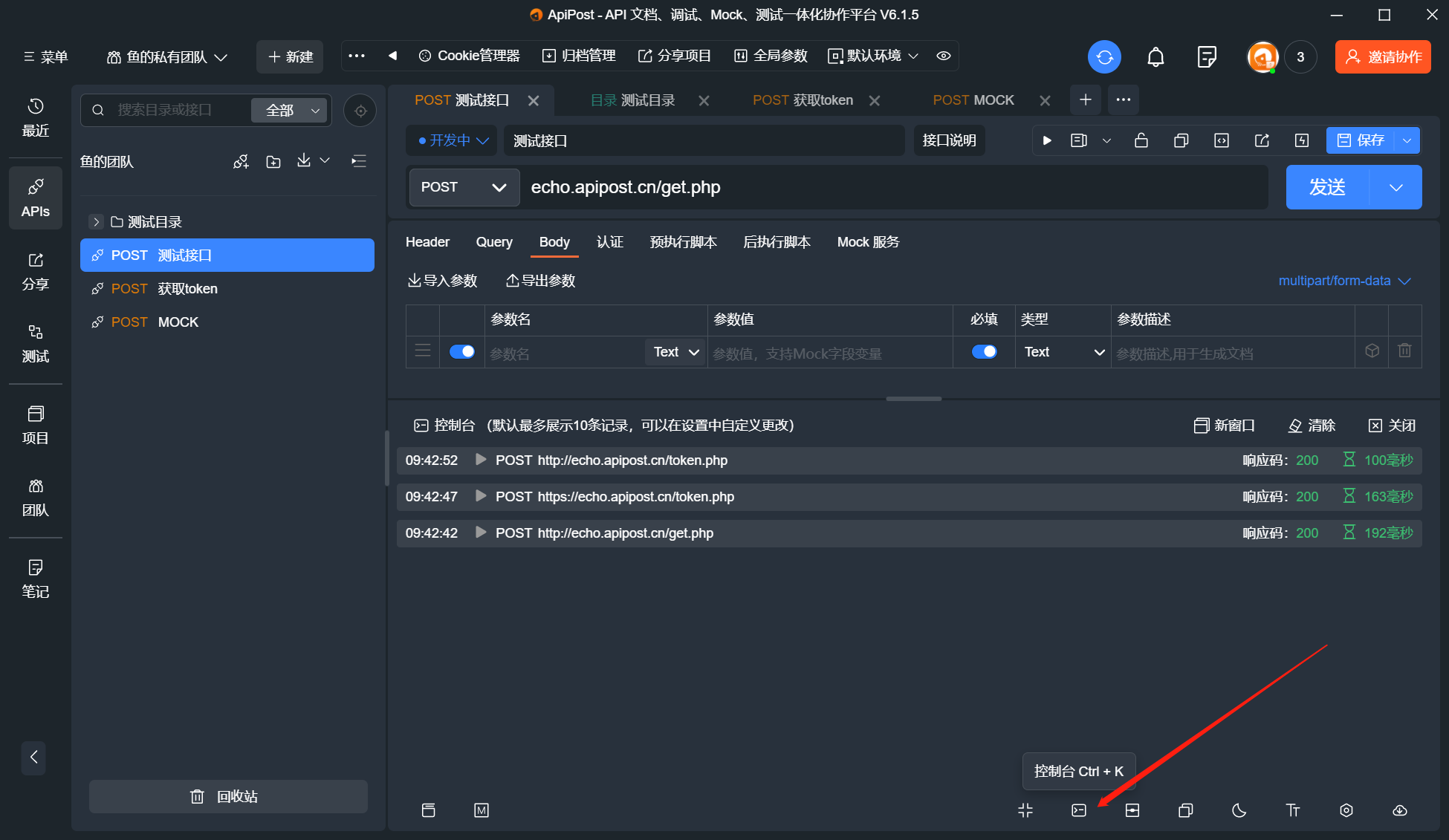Open the 默认环境 environment dropdown
The height and width of the screenshot is (840, 1449).
click(873, 56)
